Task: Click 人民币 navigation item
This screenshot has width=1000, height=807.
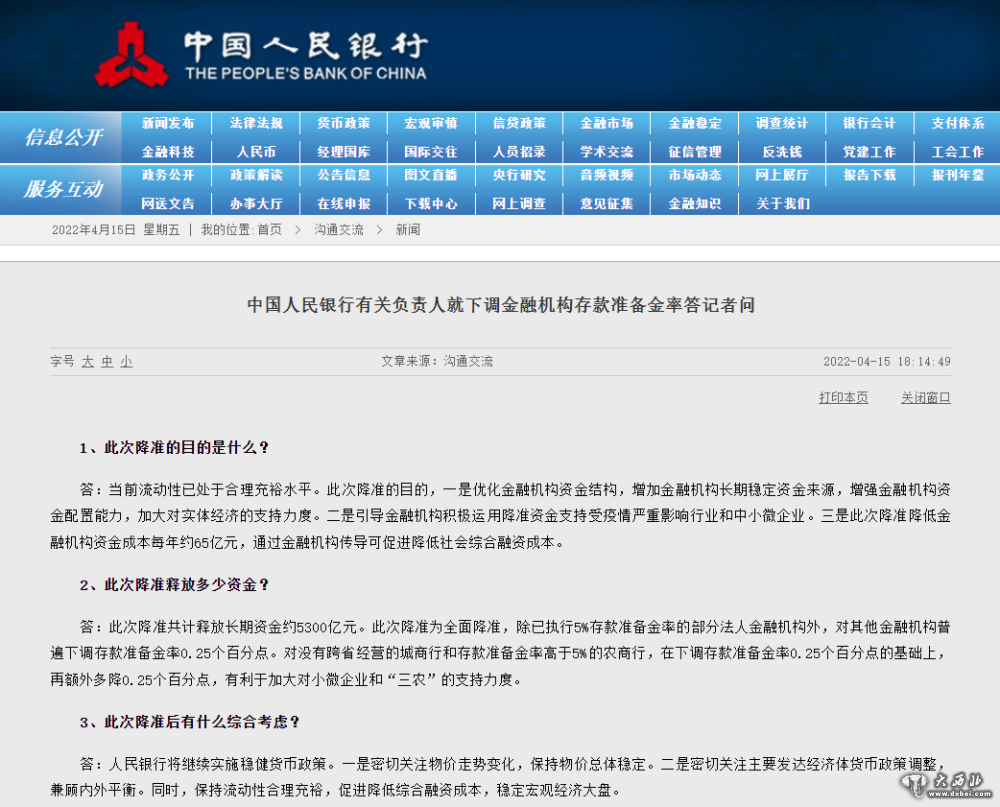Action: coord(256,152)
